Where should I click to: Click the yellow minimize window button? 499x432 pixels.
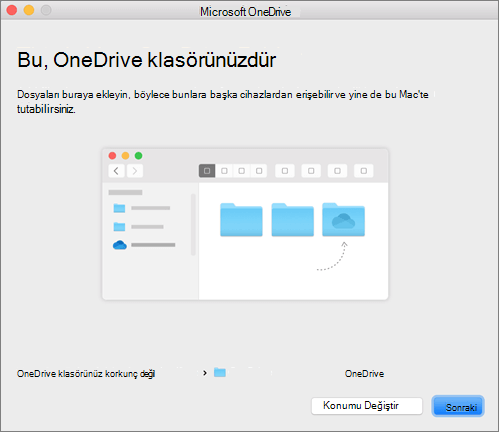click(x=29, y=10)
